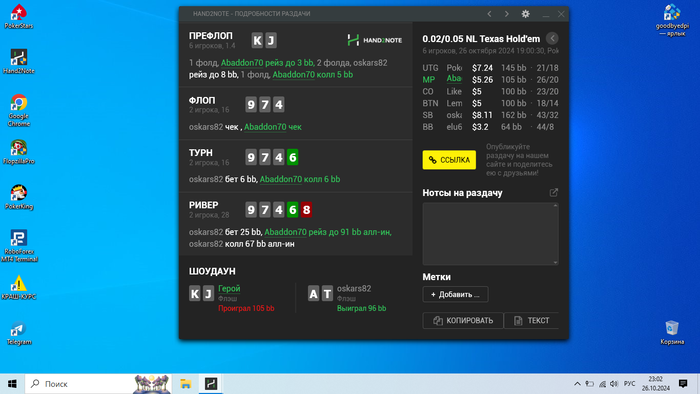Click Hand2Note taskbar icon
The image size is (700, 394).
click(211, 384)
